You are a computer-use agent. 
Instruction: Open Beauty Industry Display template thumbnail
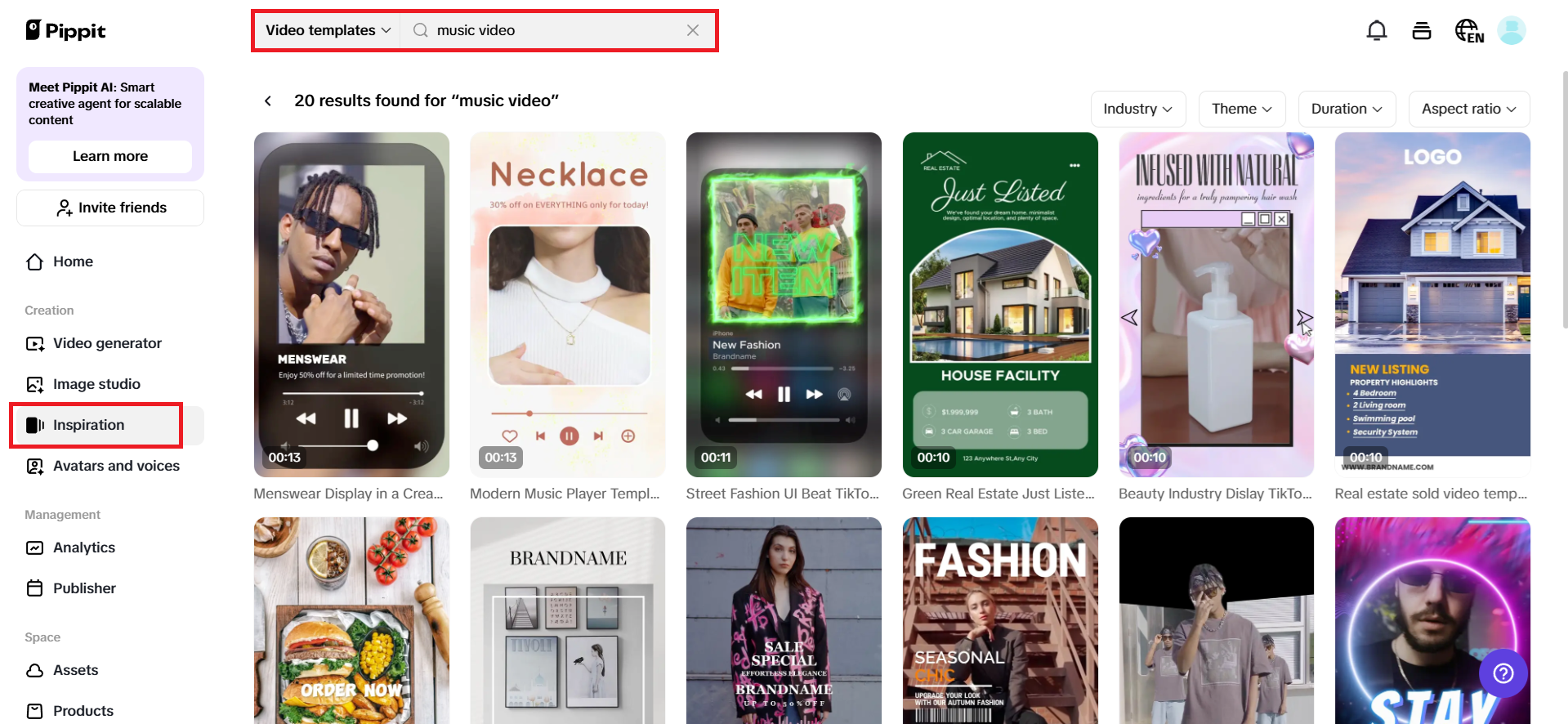point(1217,305)
